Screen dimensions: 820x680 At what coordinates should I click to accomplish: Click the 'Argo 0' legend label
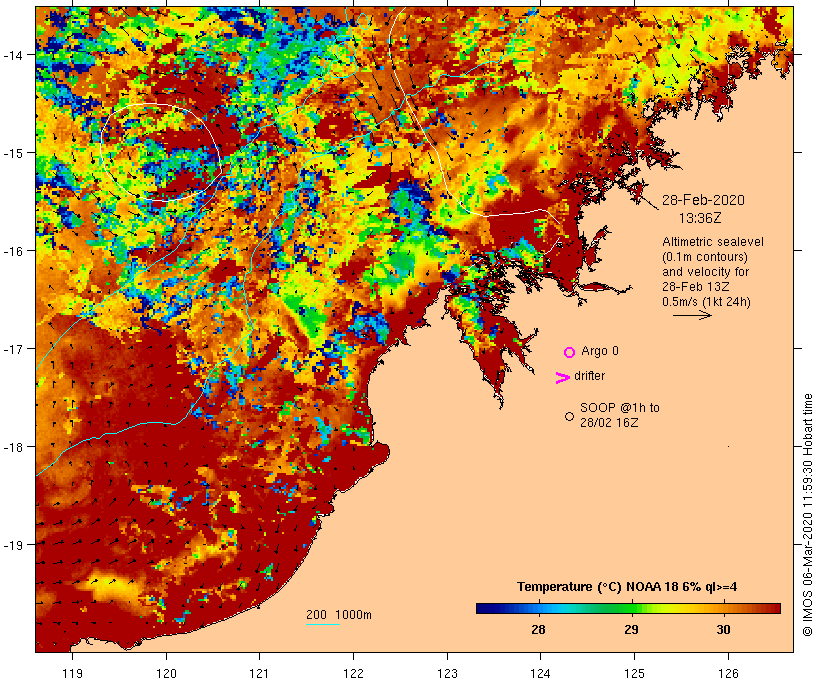point(600,350)
